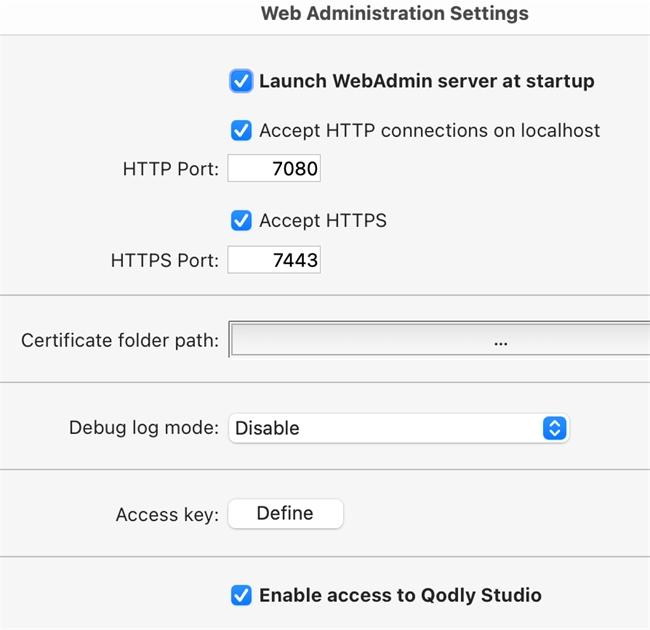The height and width of the screenshot is (630, 650).
Task: Click the 'Access key:' label
Action: coord(166,515)
